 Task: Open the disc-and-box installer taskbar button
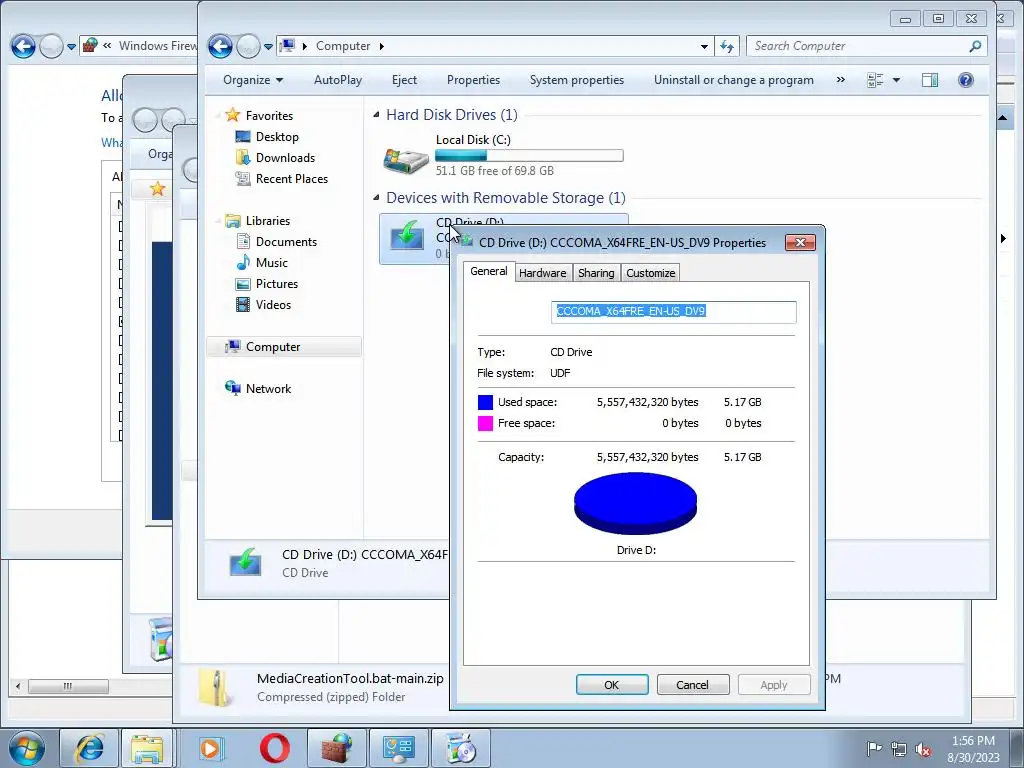[460, 748]
